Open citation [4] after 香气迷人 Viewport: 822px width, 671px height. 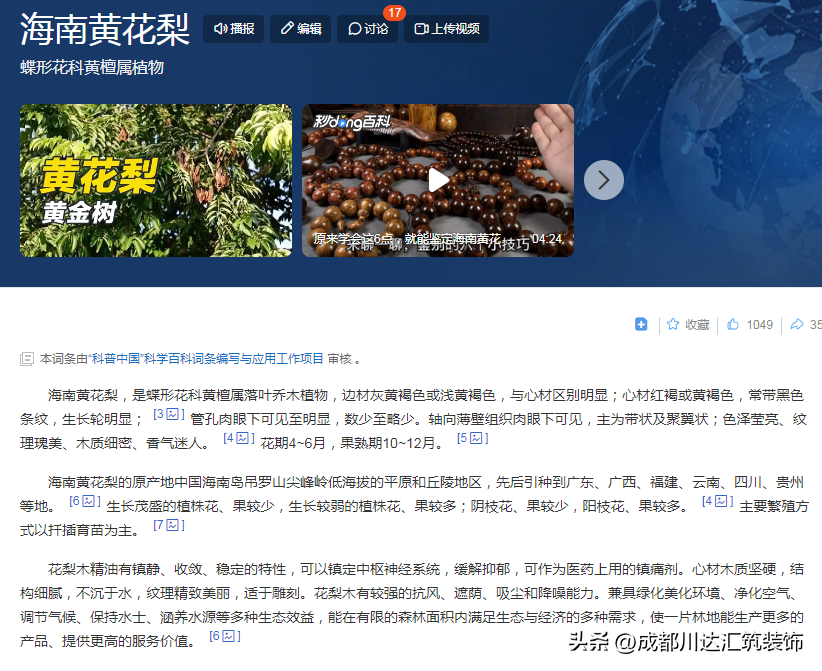pyautogui.click(x=238, y=438)
